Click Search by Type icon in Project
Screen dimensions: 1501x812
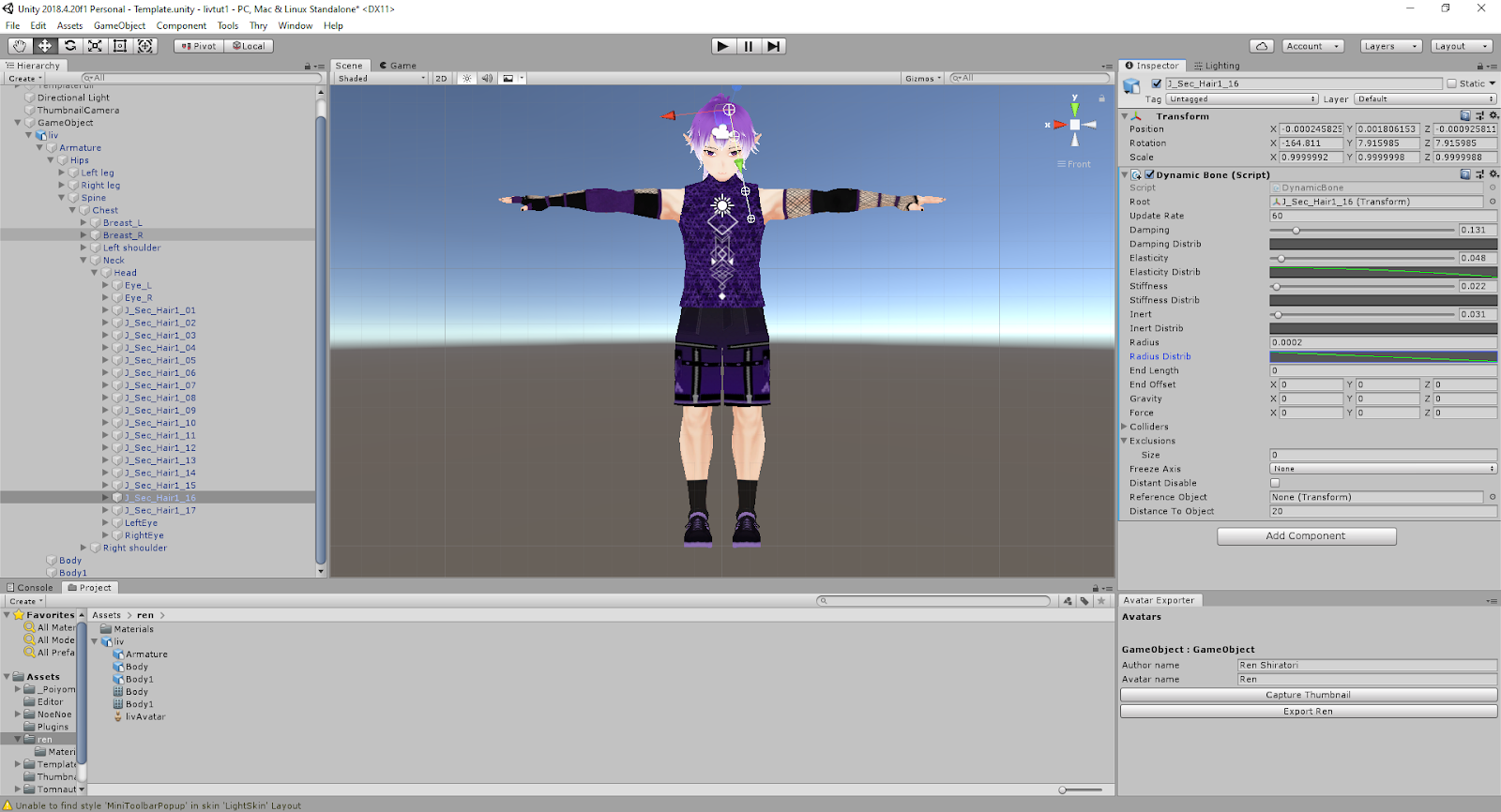click(1068, 601)
